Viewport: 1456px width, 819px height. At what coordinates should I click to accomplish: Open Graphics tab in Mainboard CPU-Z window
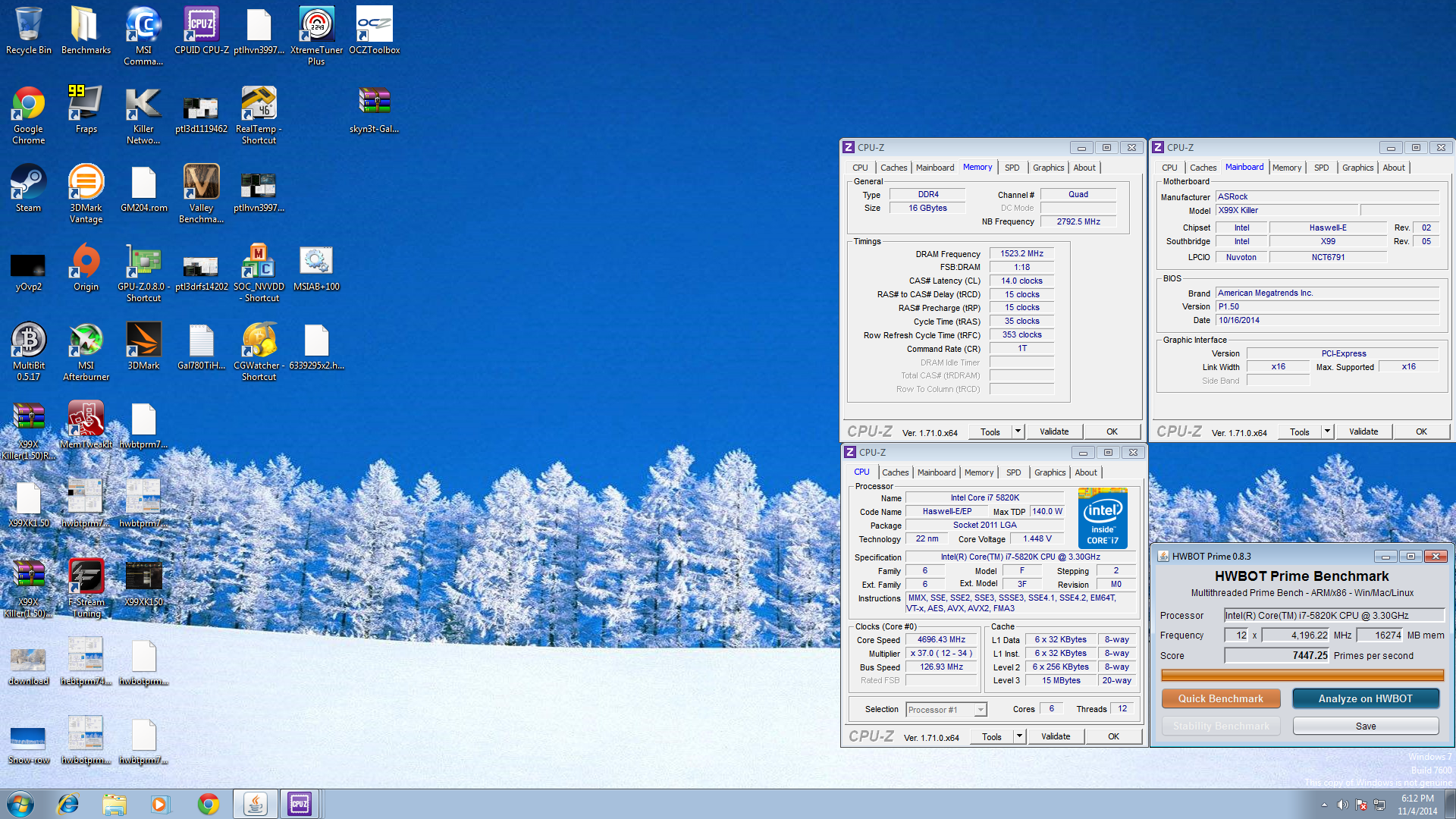[1357, 168]
